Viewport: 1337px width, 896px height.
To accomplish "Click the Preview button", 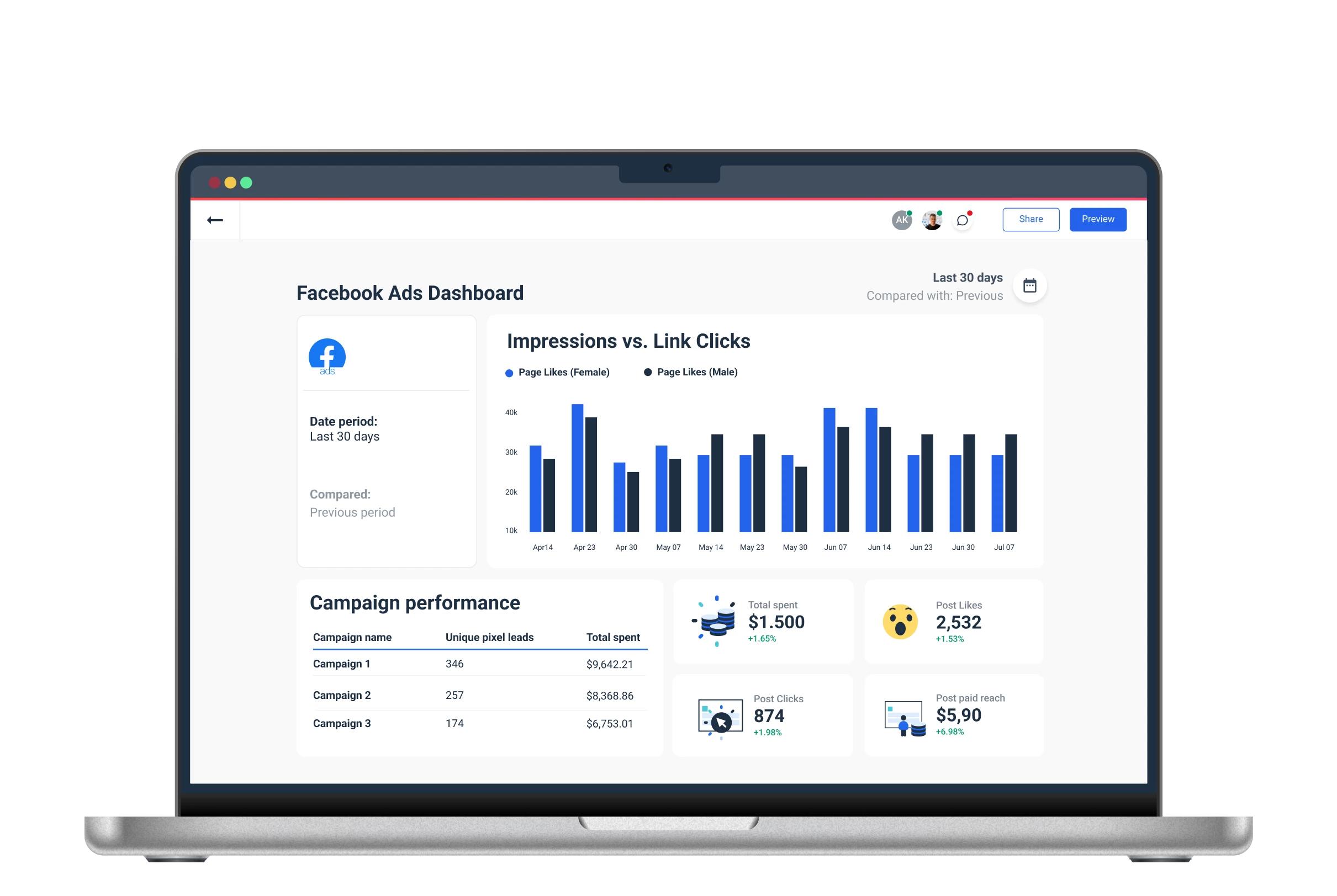I will [x=1097, y=219].
